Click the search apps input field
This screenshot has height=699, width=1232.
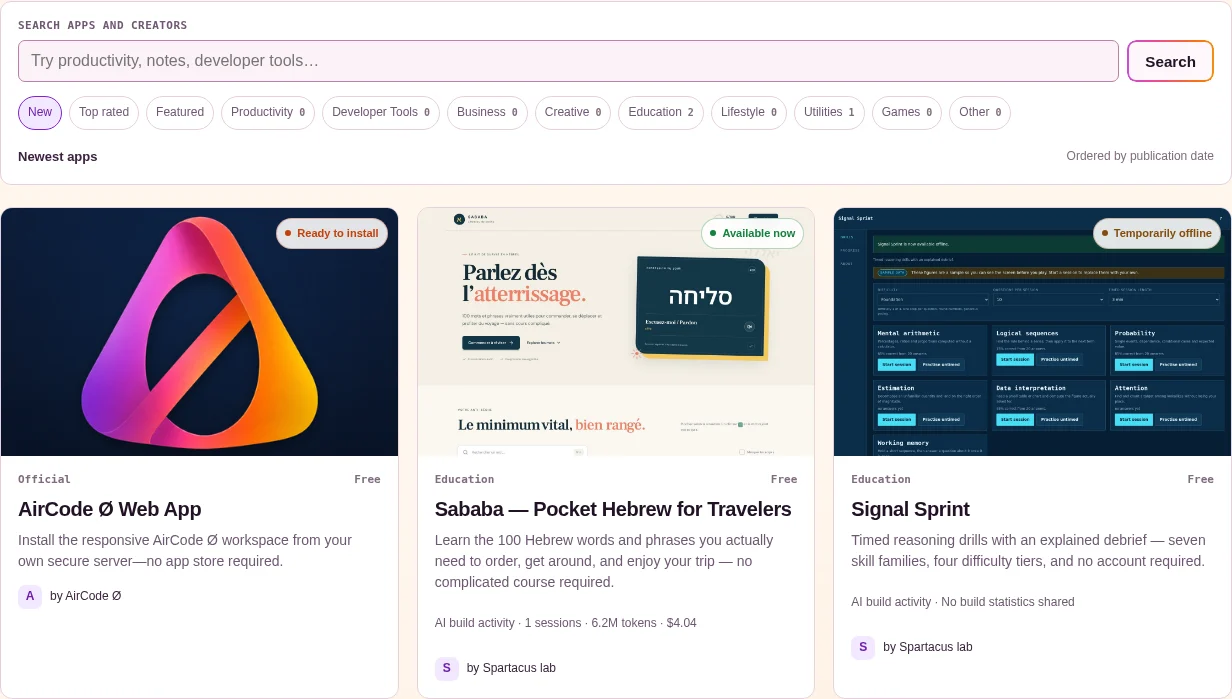[568, 61]
